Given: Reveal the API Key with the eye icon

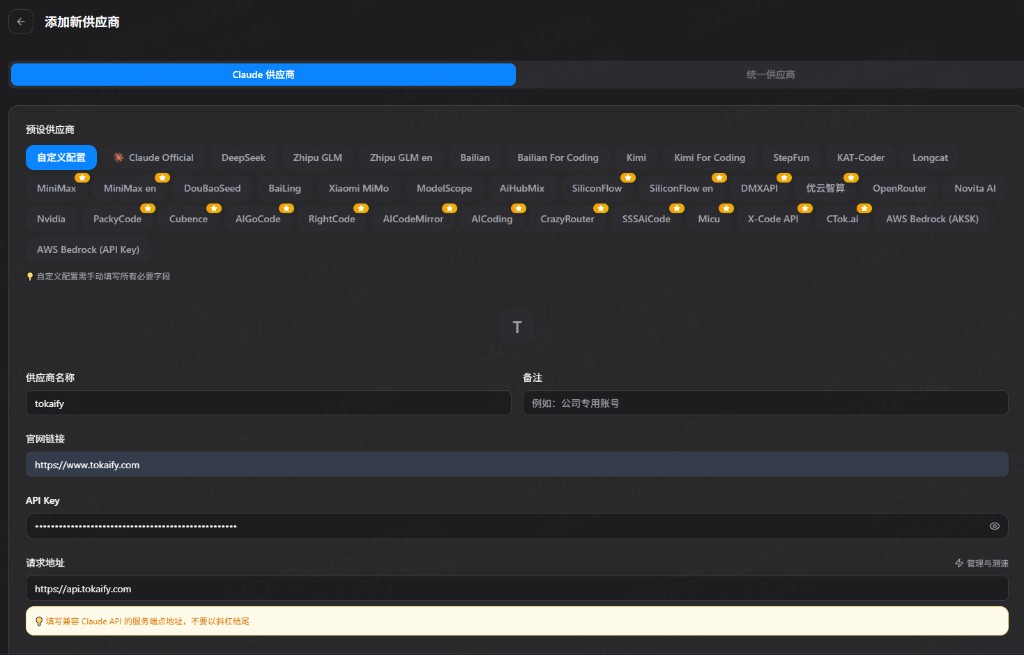Looking at the screenshot, I should point(994,526).
